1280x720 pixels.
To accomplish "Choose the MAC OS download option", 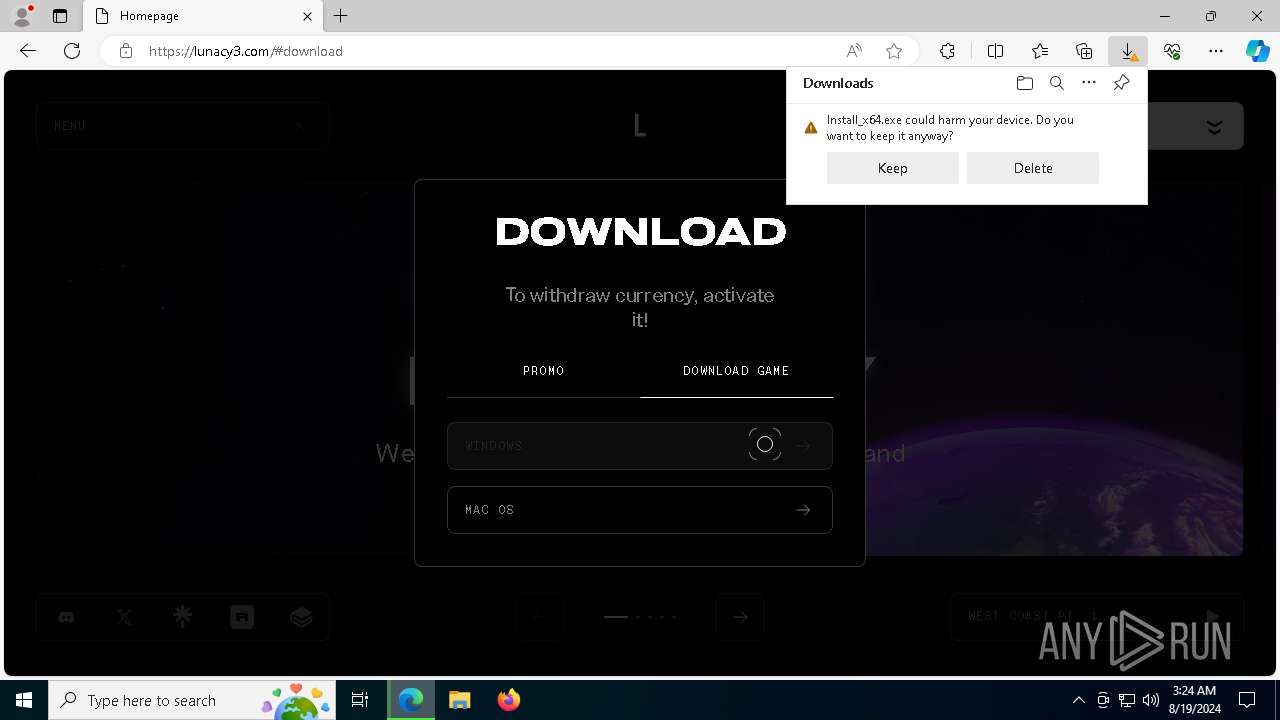I will click(x=640, y=510).
